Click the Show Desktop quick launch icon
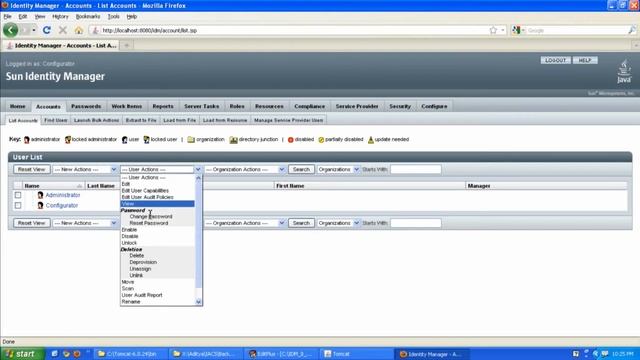This screenshot has height=360, width=640. (54, 354)
